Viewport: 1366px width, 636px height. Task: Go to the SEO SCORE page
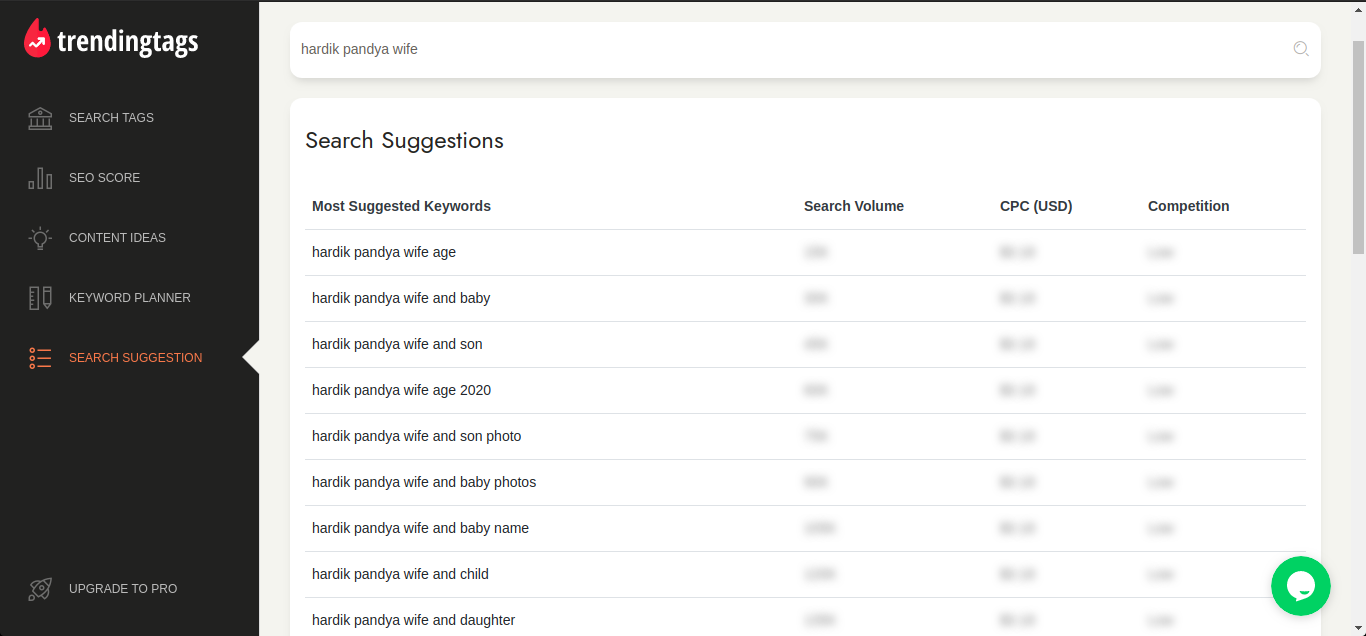tap(104, 178)
